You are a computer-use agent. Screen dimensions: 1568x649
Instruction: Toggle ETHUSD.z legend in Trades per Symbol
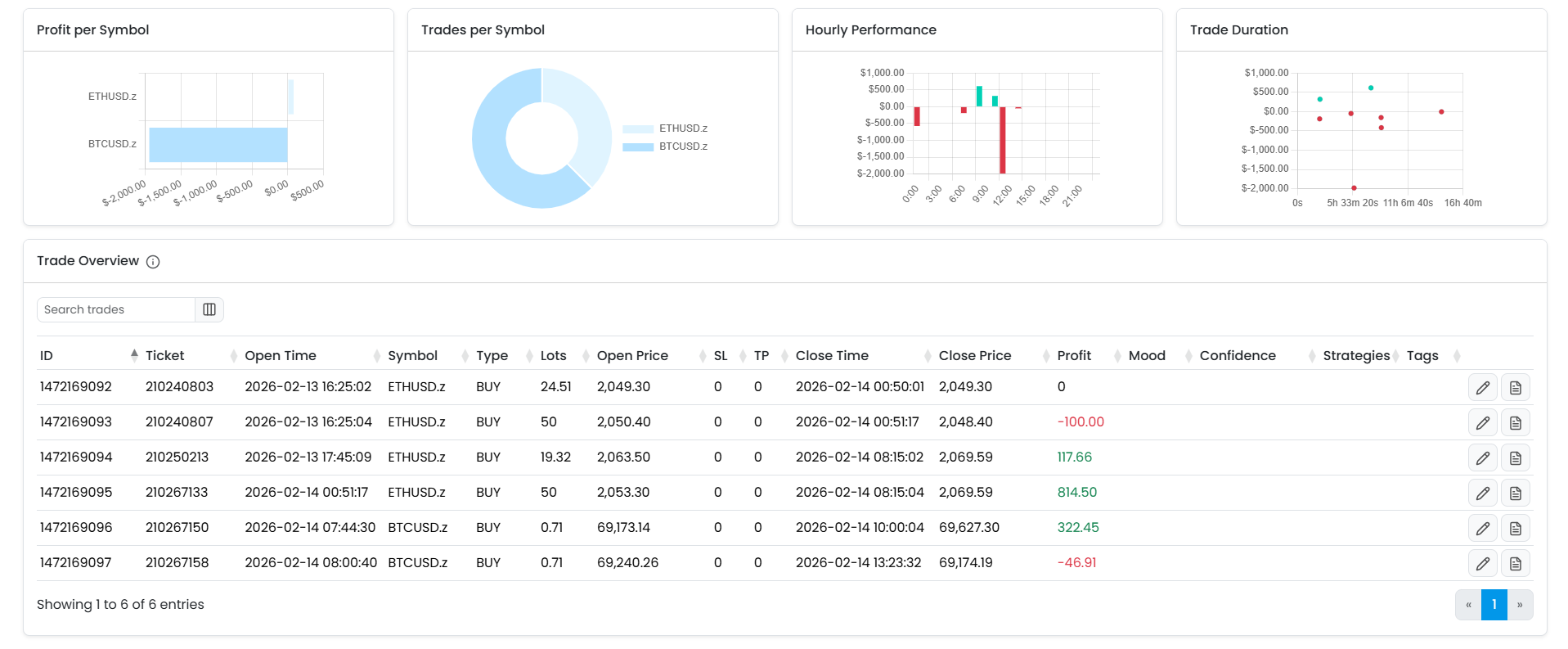click(x=665, y=128)
